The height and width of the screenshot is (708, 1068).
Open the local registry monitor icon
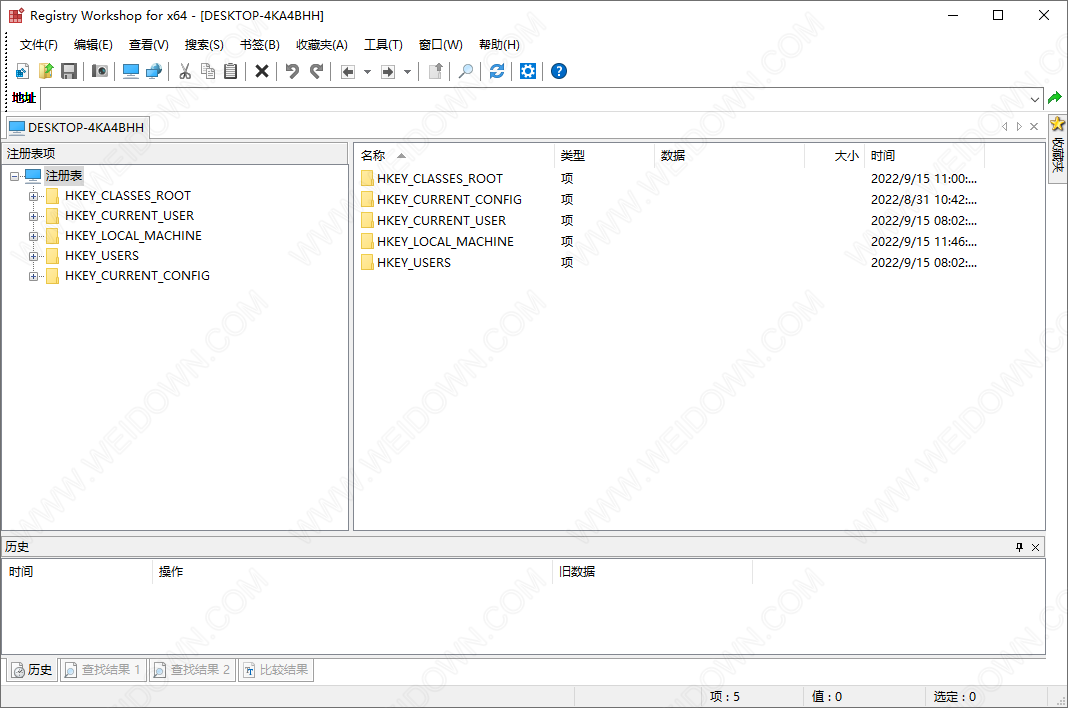click(x=131, y=71)
